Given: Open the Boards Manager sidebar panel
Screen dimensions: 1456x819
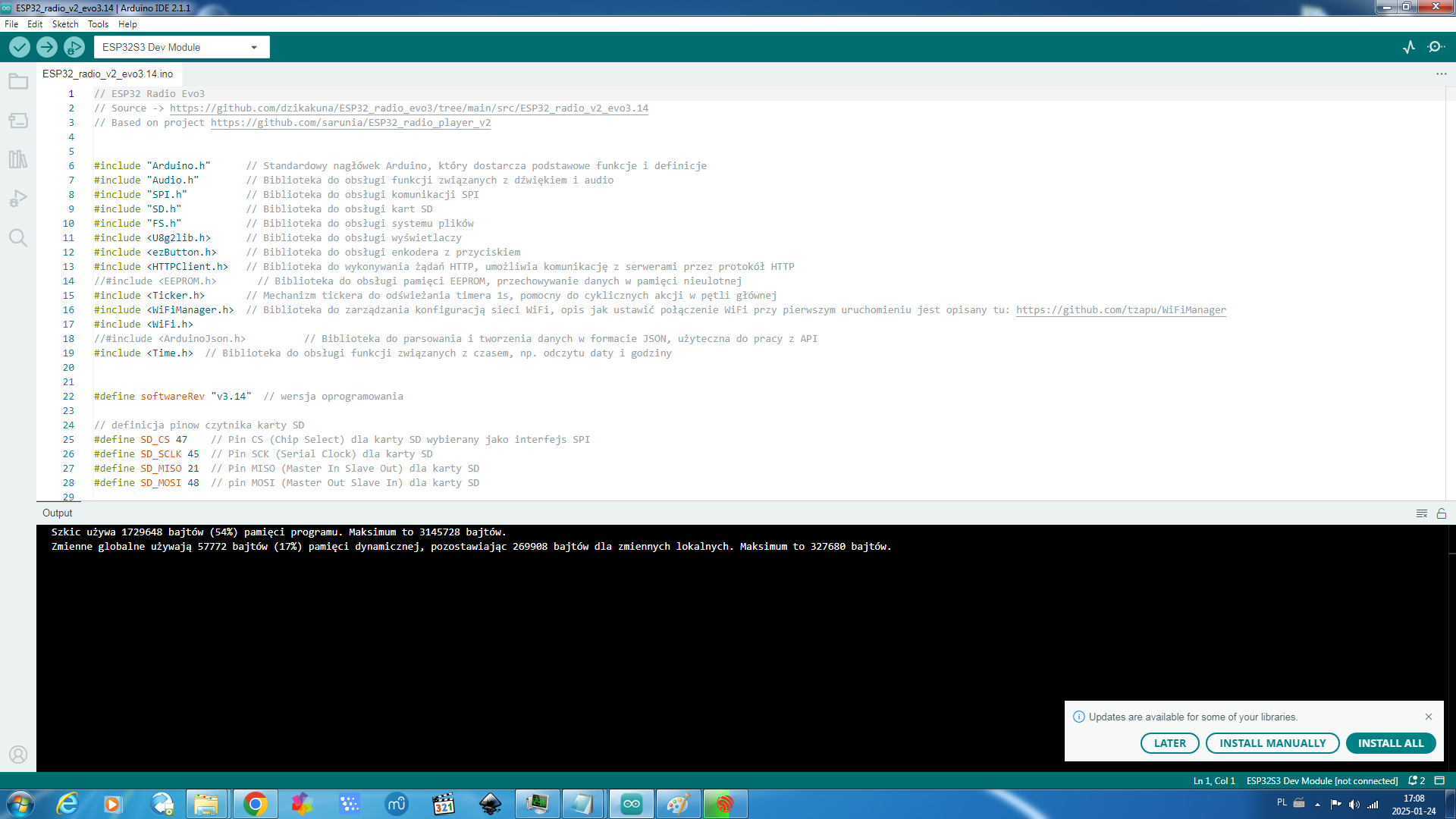Looking at the screenshot, I should click(x=18, y=121).
